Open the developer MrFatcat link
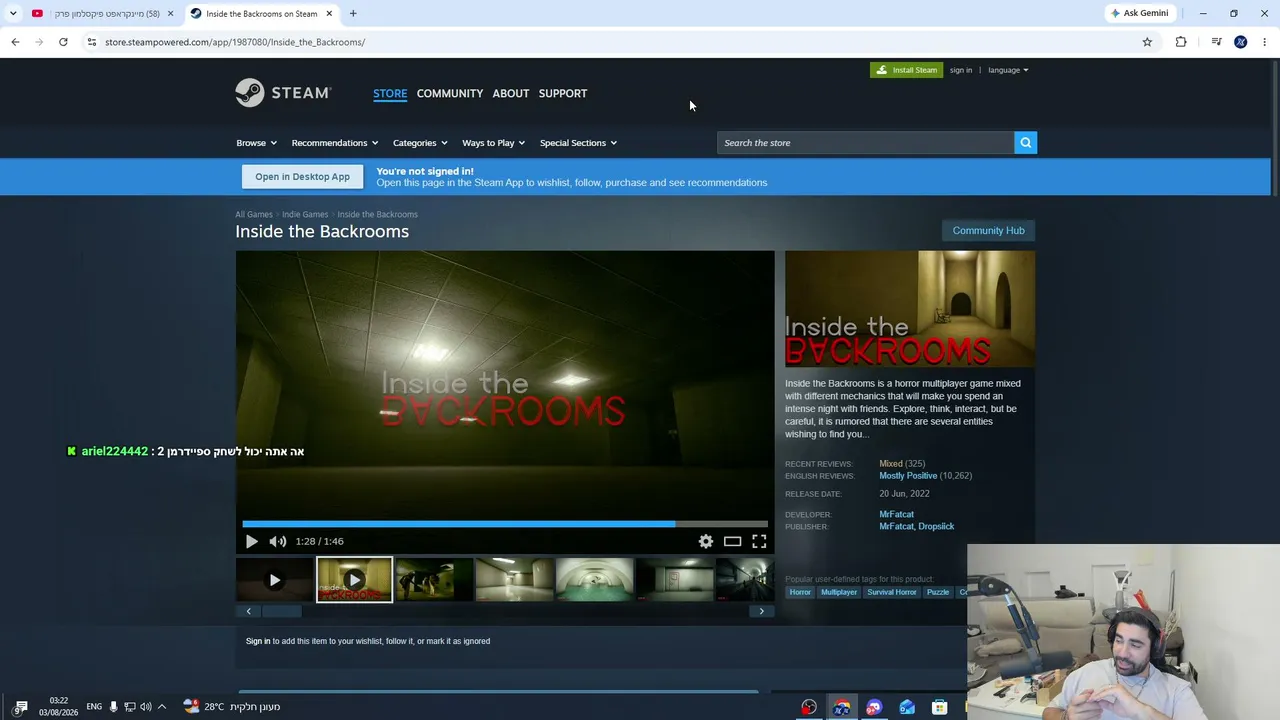 coord(896,514)
